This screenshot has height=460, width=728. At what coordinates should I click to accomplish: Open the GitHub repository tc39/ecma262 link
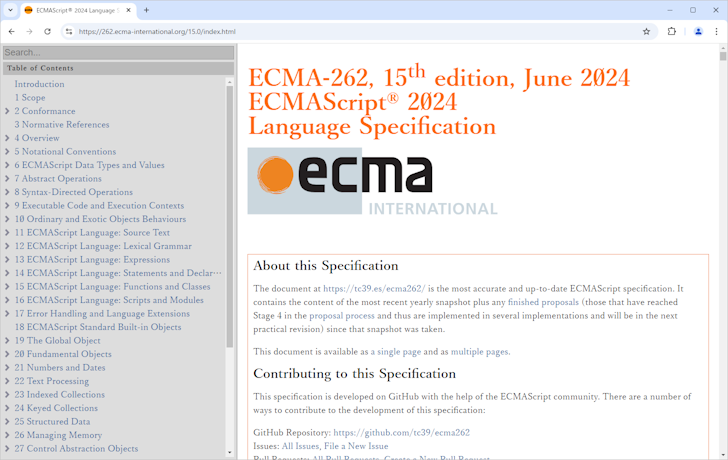pyautogui.click(x=402, y=432)
